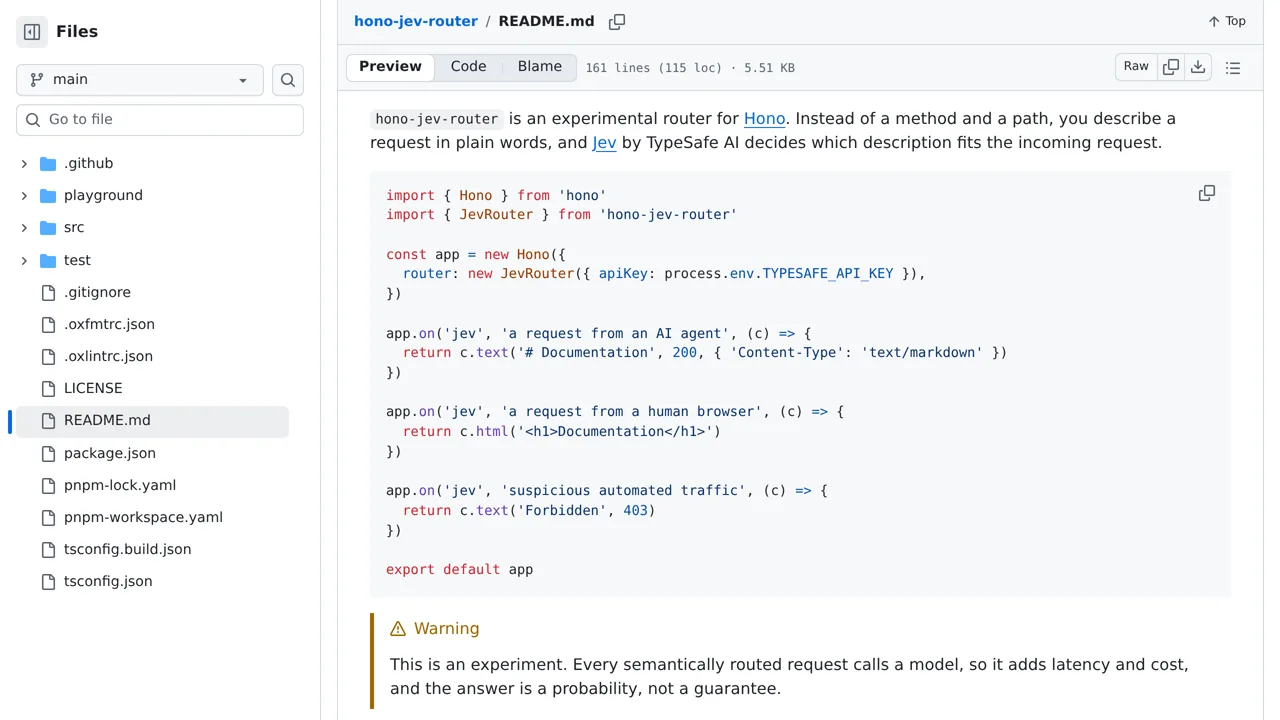Viewport: 1280px width, 720px height.
Task: Expand the src folder chevron
Action: 24,228
